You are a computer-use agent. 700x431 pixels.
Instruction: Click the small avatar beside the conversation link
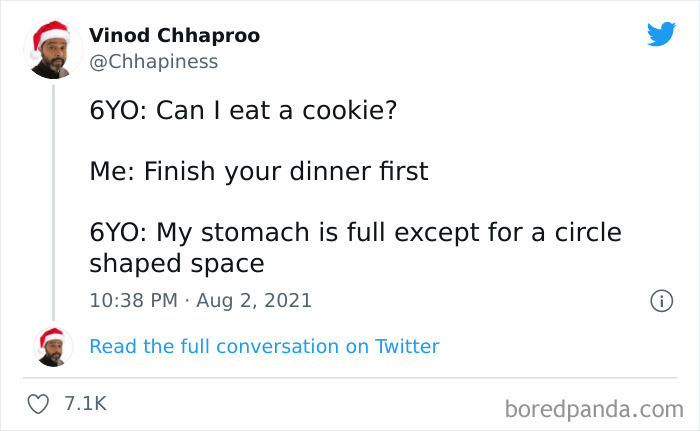pyautogui.click(x=53, y=346)
